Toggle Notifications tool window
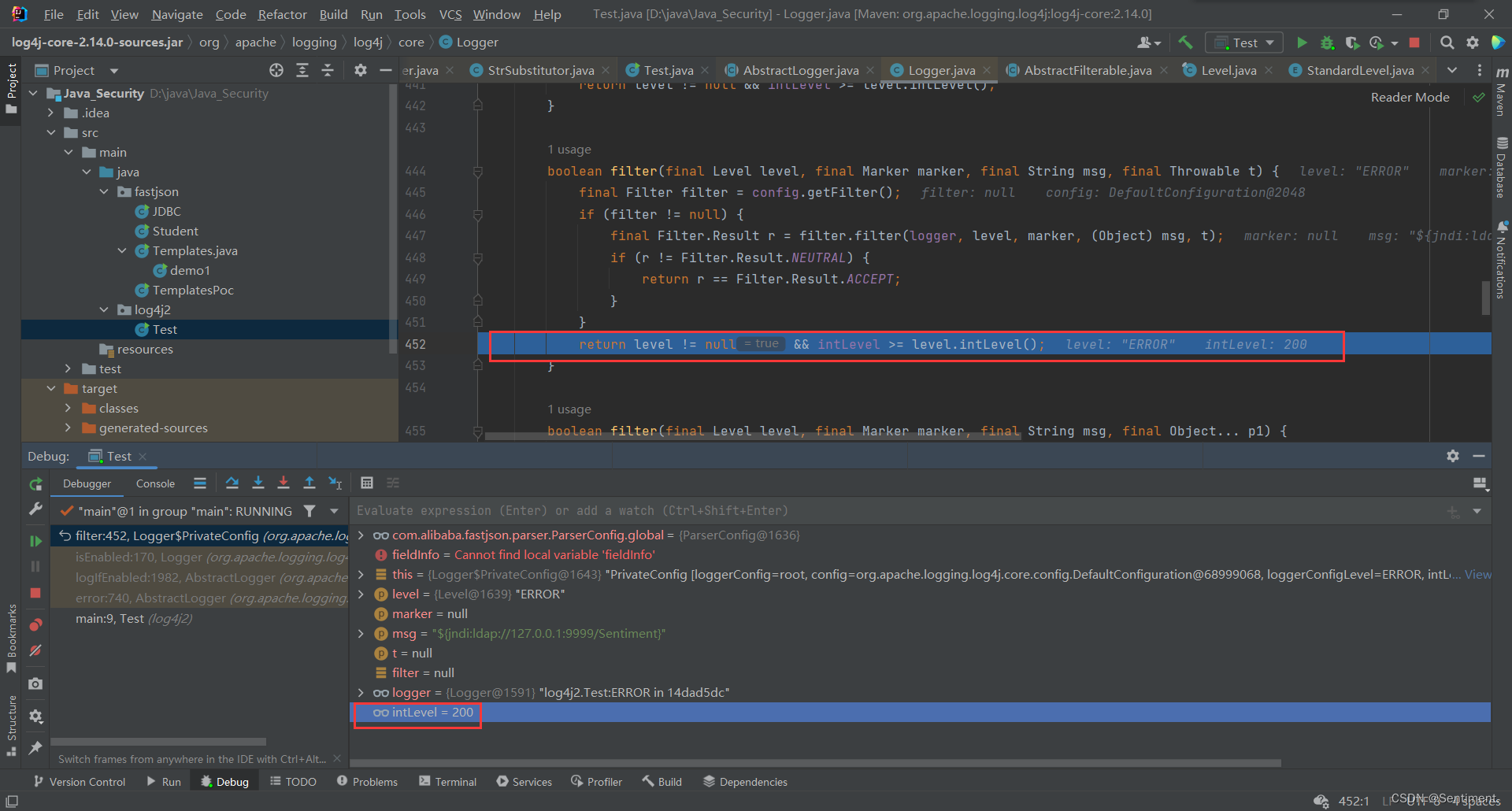This screenshot has width=1512, height=811. click(x=1501, y=260)
